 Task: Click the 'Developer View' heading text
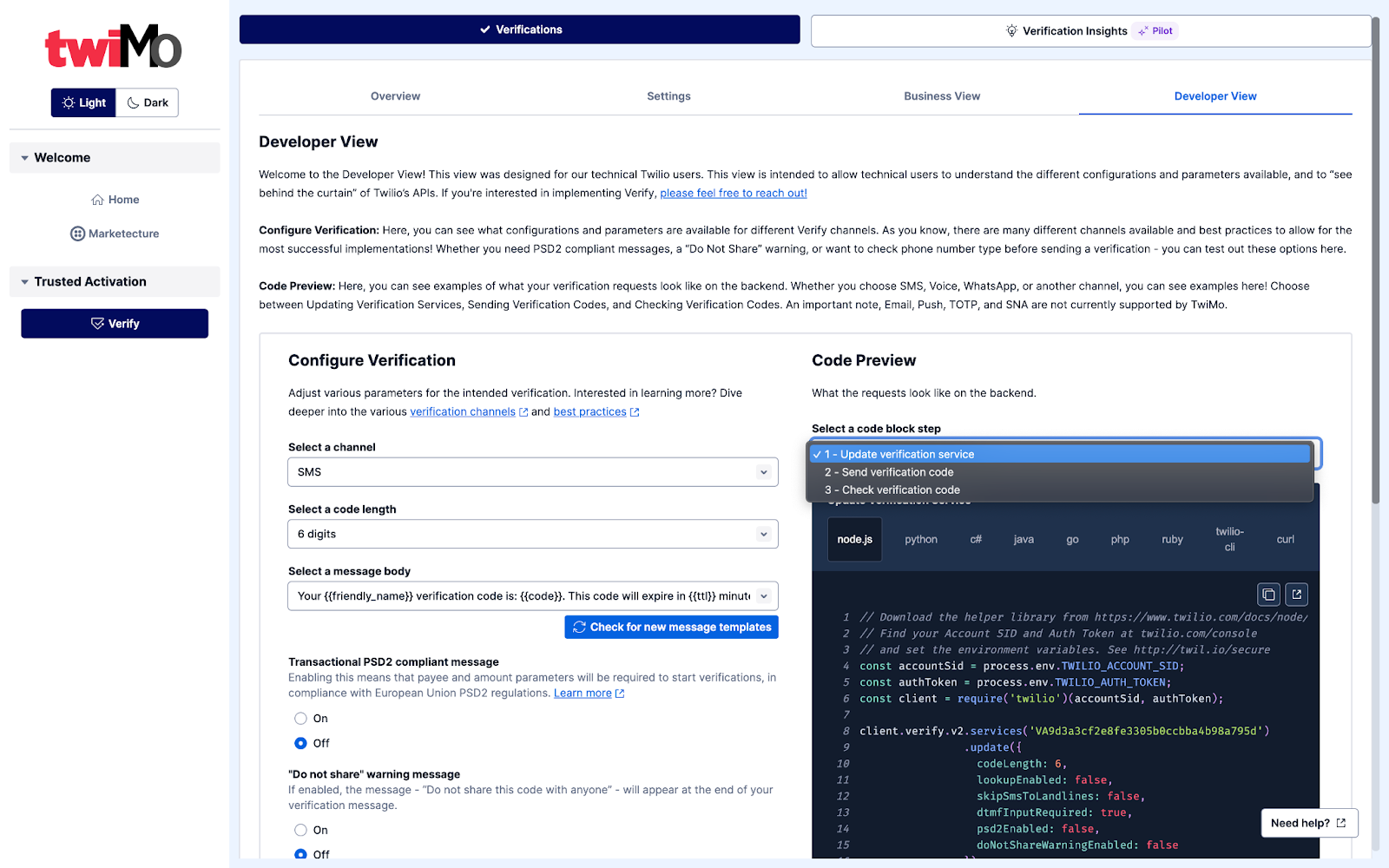[x=319, y=141]
